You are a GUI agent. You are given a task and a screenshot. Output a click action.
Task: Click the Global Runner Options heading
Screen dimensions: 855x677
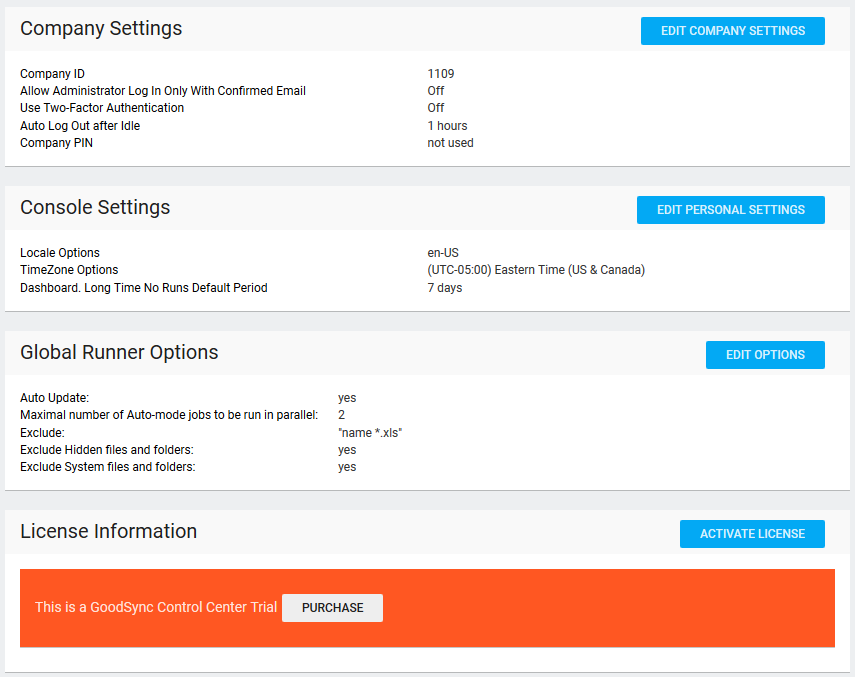(119, 353)
